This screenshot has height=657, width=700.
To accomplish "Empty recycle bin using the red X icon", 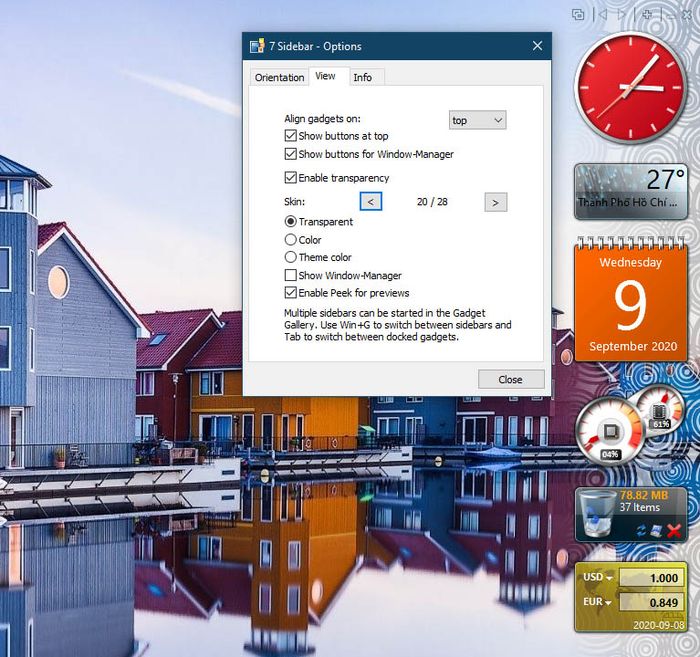I will click(674, 531).
